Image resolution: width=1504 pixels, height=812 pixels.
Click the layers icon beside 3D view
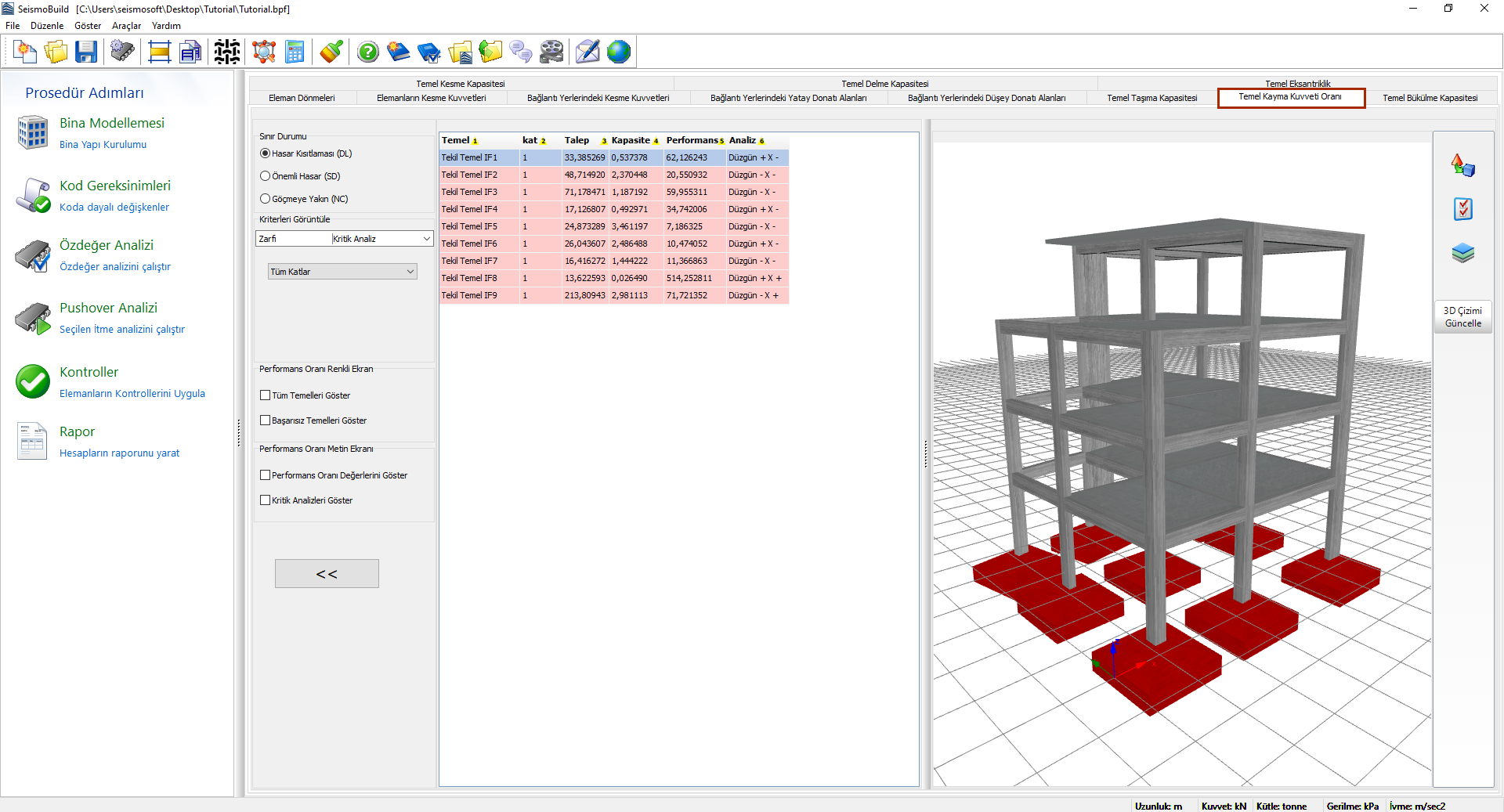(1462, 253)
